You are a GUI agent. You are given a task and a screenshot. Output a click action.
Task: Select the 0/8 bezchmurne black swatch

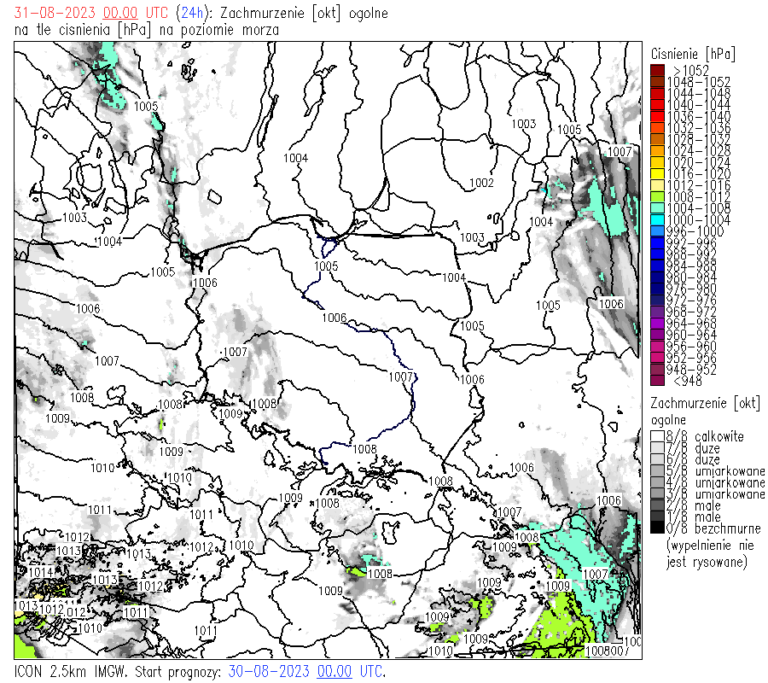(657, 528)
